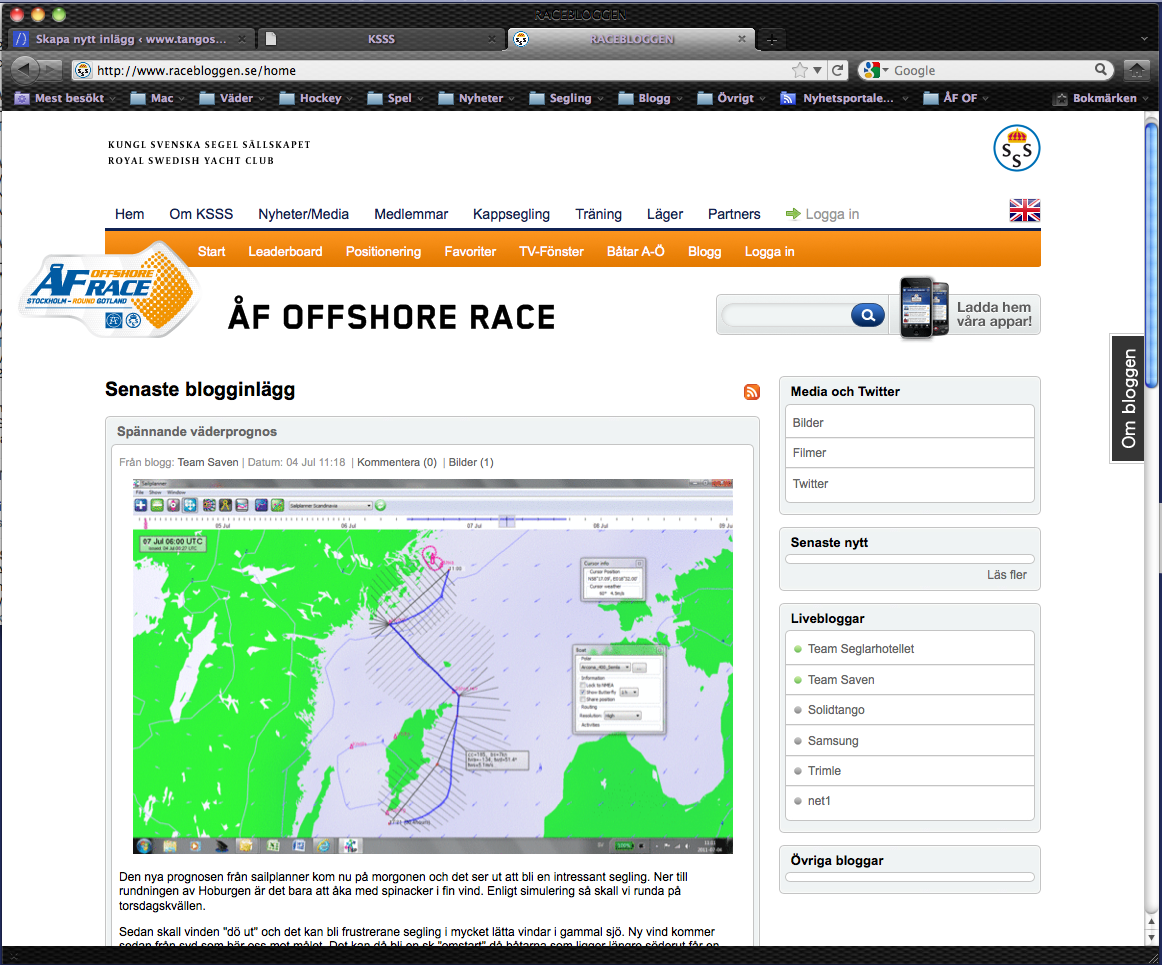Open Kappsegling menu item
The height and width of the screenshot is (965, 1162).
[x=511, y=214]
